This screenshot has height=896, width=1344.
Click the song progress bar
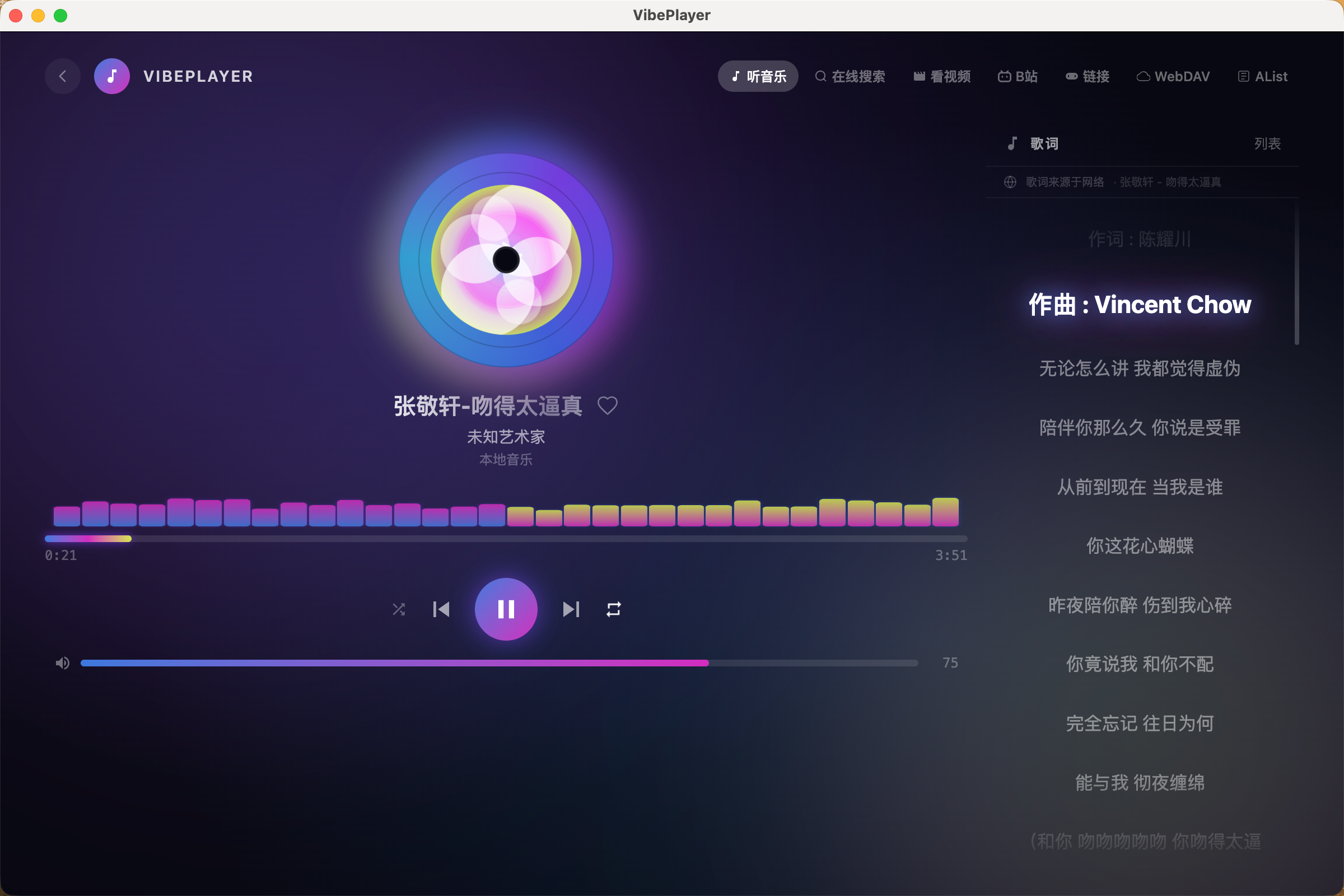(506, 538)
